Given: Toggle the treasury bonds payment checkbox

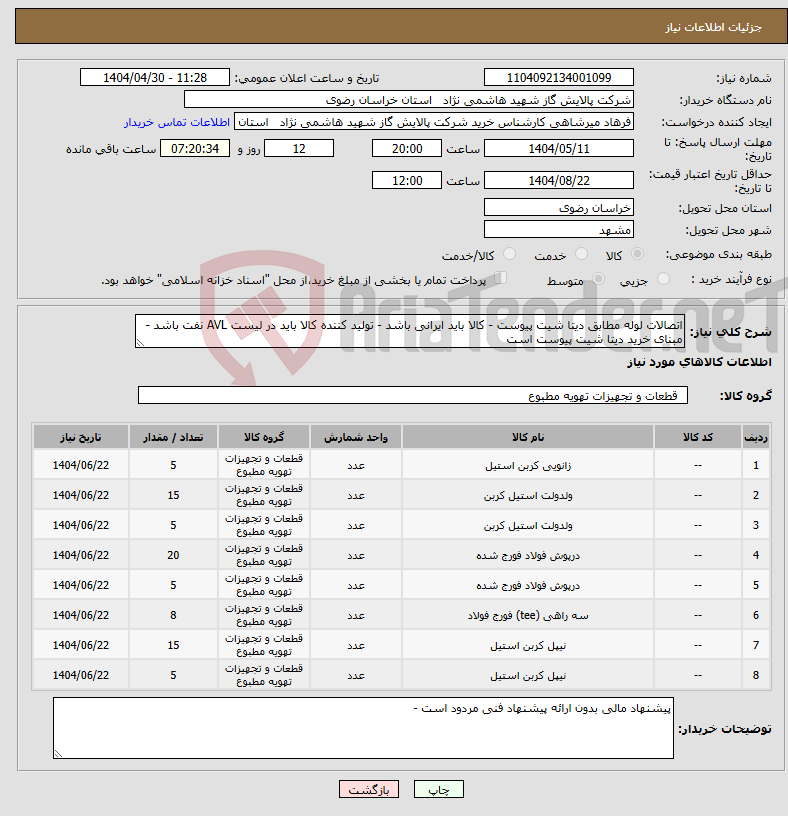Looking at the screenshot, I should pyautogui.click(x=501, y=279).
